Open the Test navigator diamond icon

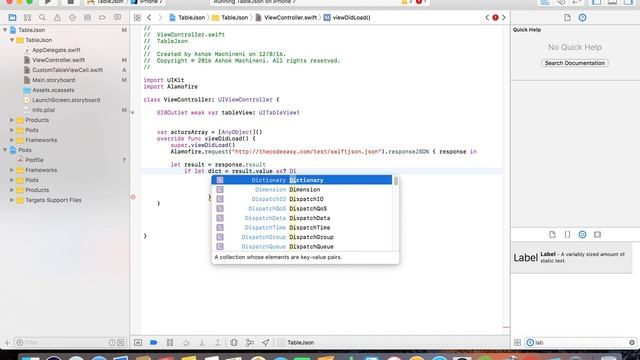(72, 18)
